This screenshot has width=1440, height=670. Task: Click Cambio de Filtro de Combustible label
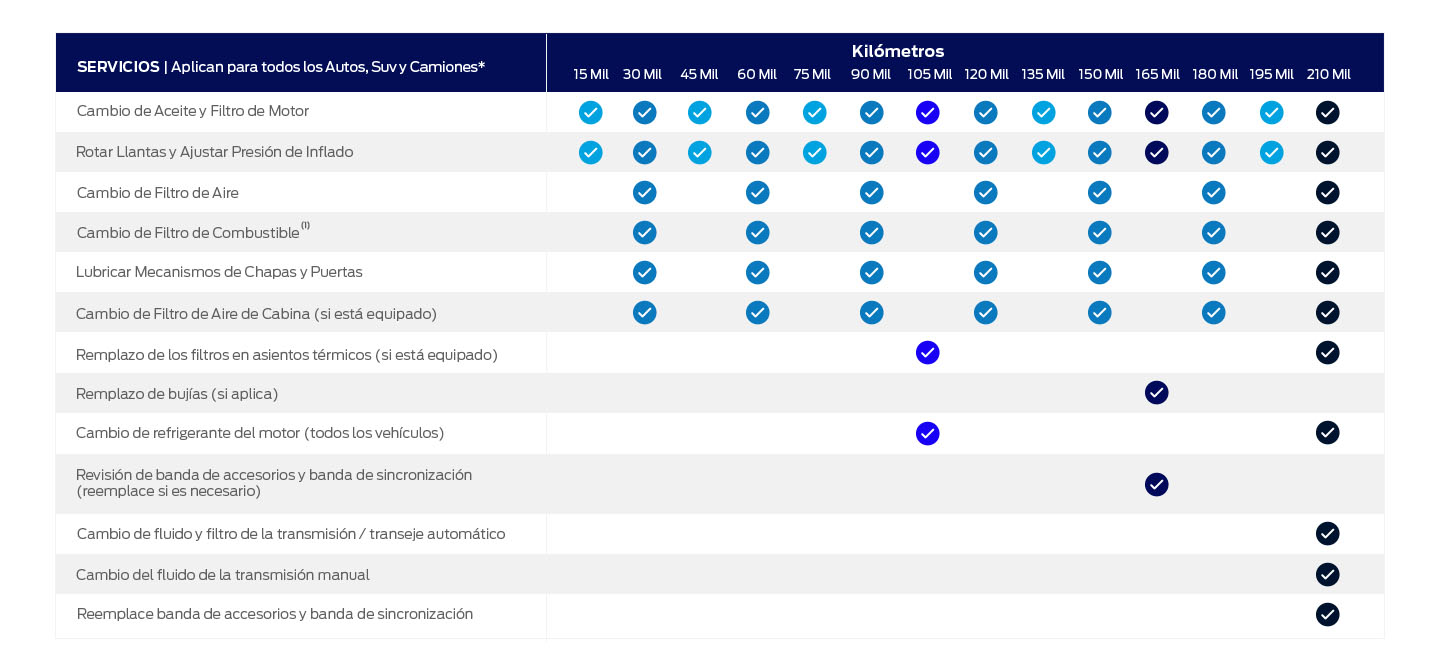pyautogui.click(x=188, y=232)
